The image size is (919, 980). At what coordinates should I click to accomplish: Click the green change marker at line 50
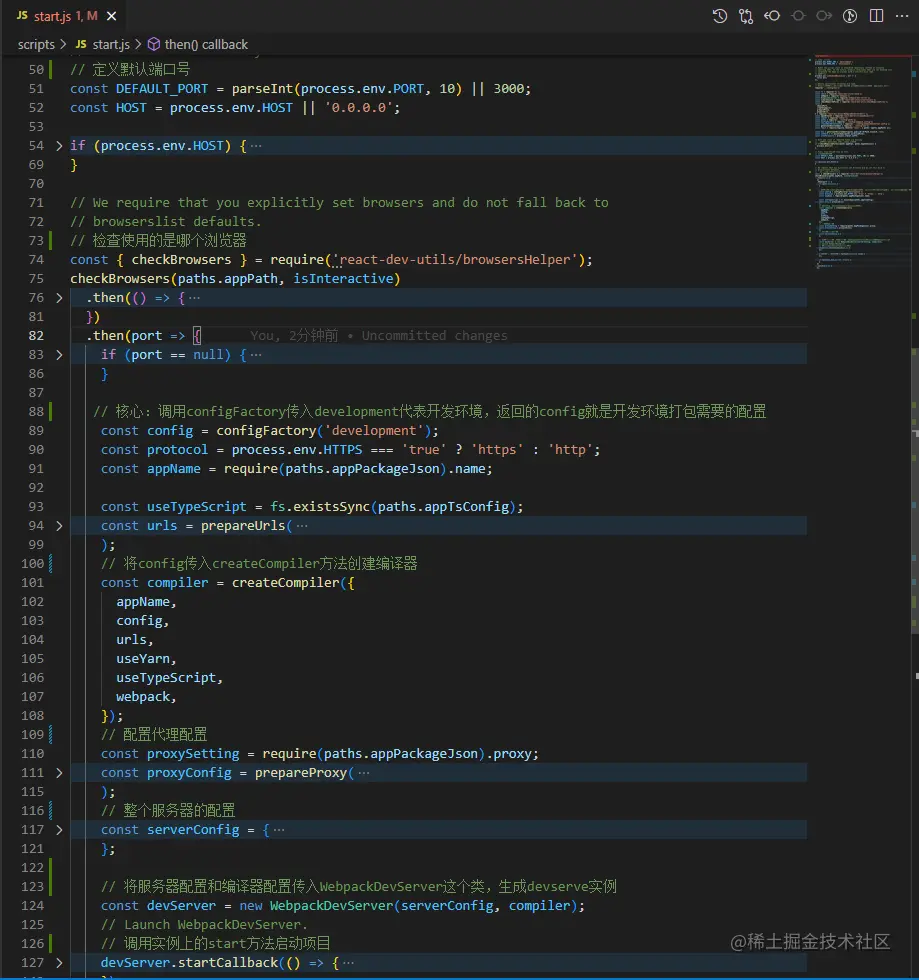click(51, 69)
